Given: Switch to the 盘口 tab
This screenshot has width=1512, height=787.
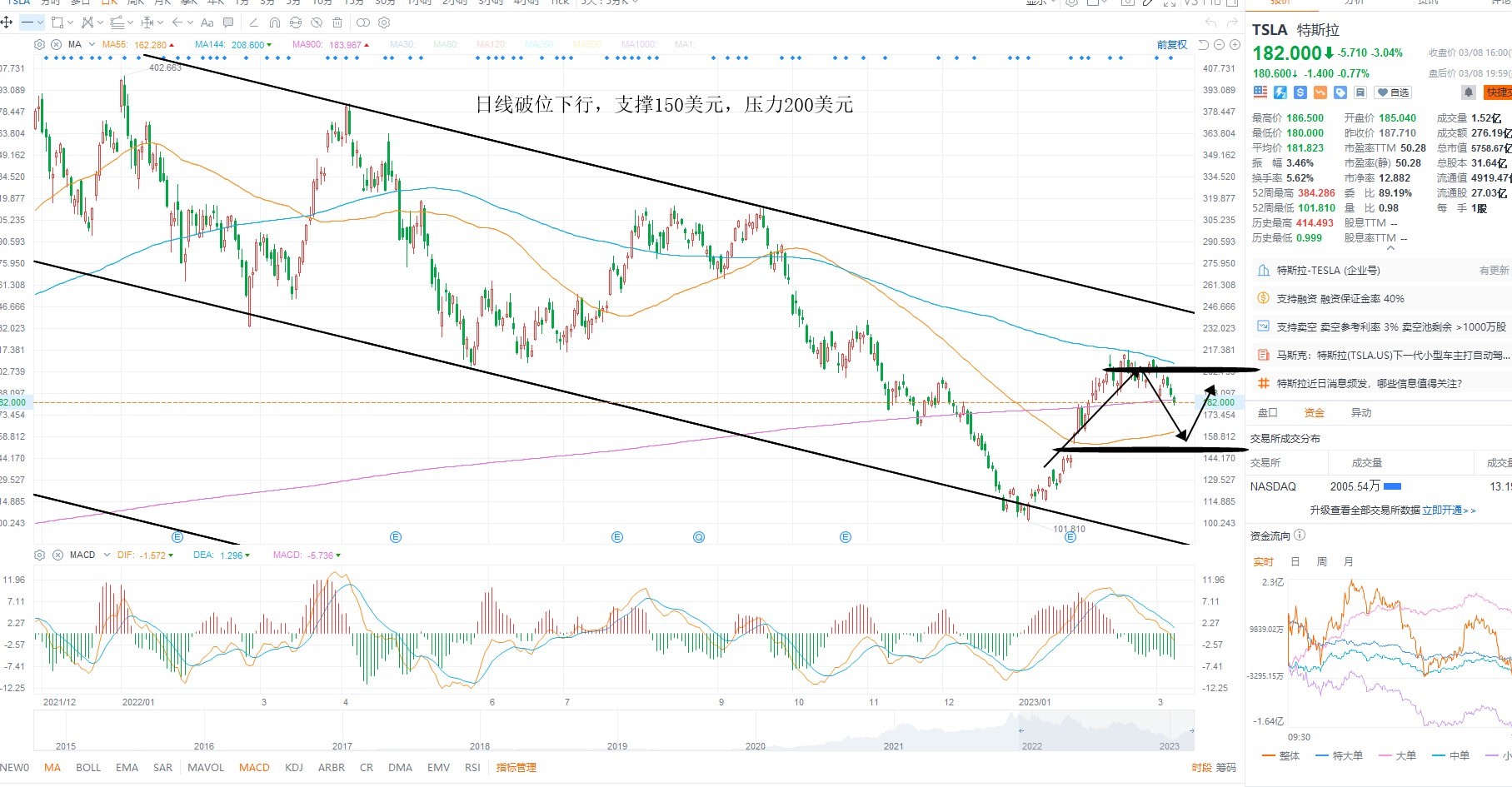Looking at the screenshot, I should click(x=1267, y=412).
